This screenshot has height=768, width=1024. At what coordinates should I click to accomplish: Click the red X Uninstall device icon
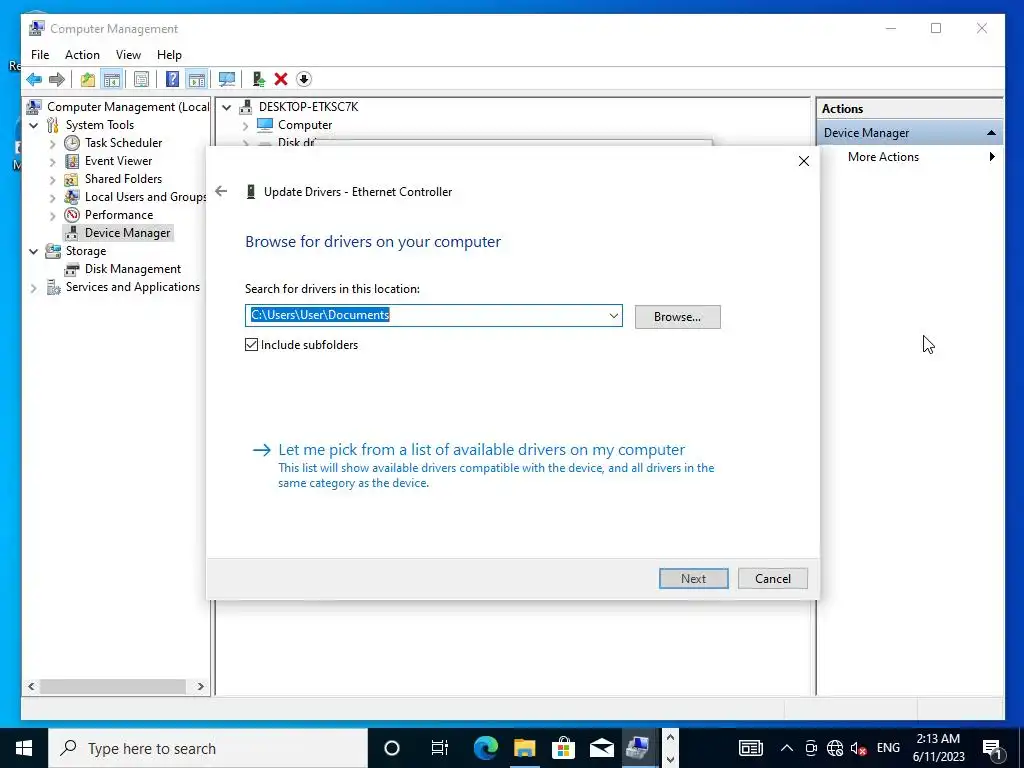281,80
